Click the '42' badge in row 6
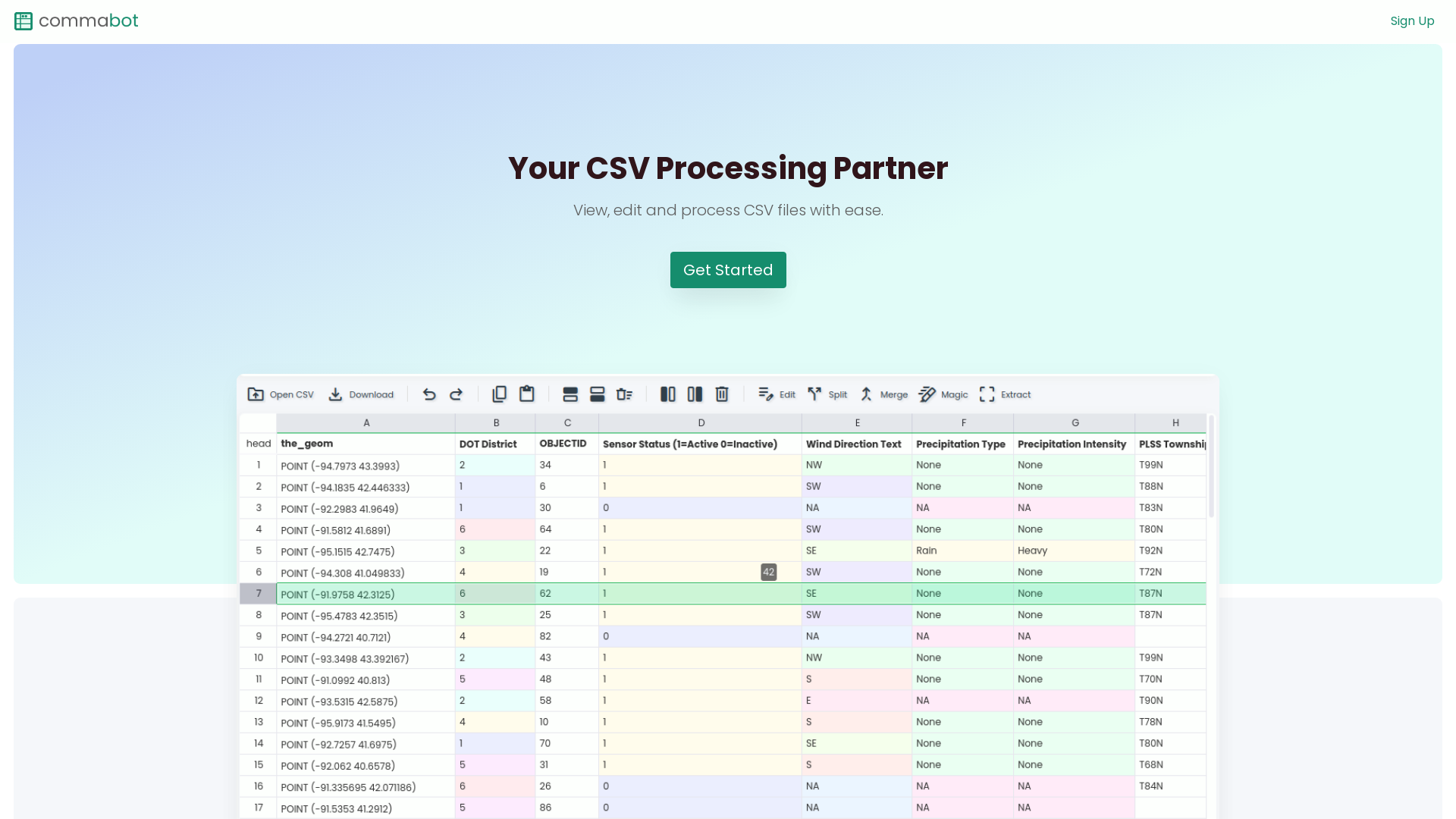This screenshot has width=1456, height=819. point(768,573)
